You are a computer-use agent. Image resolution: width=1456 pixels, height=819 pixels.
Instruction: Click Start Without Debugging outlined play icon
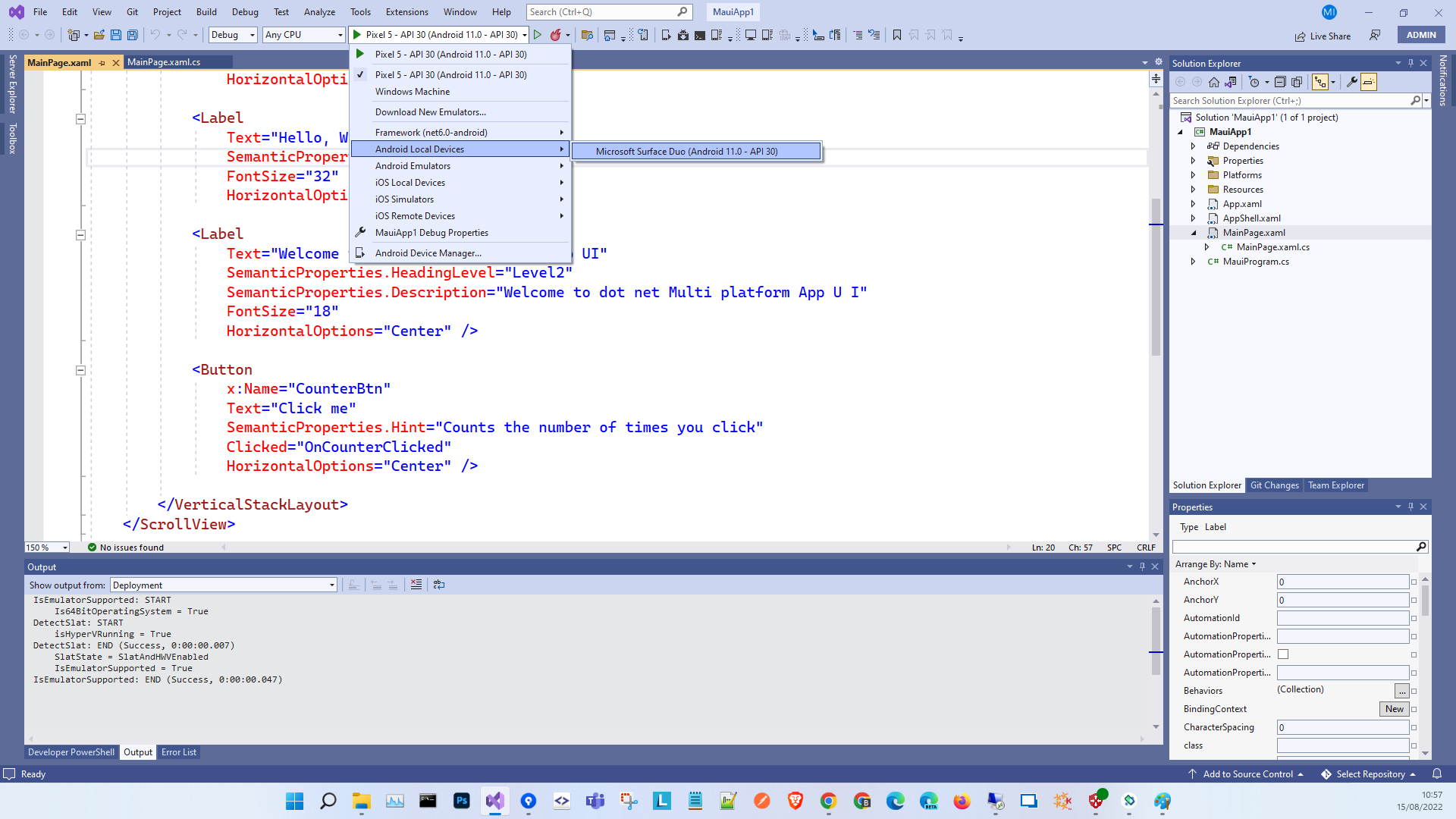coord(538,35)
